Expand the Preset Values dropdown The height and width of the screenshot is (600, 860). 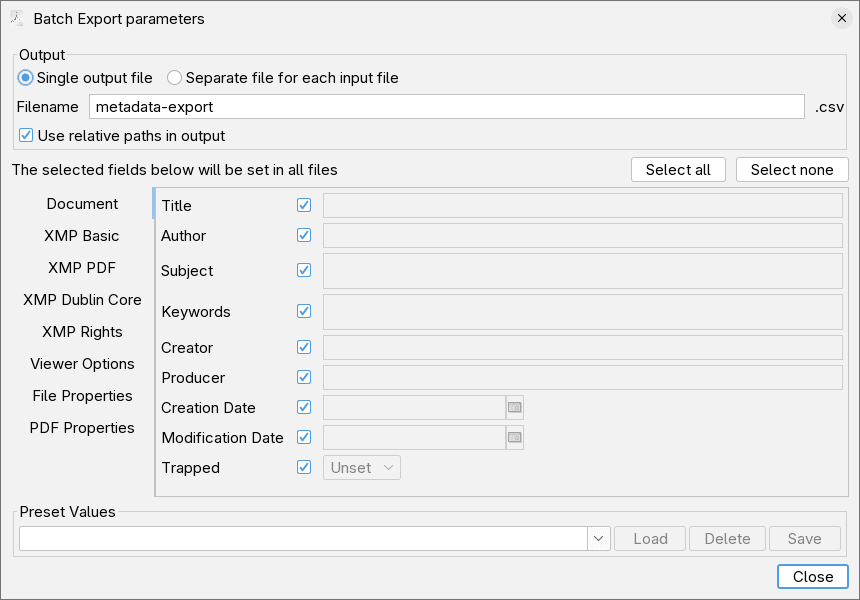pos(598,538)
